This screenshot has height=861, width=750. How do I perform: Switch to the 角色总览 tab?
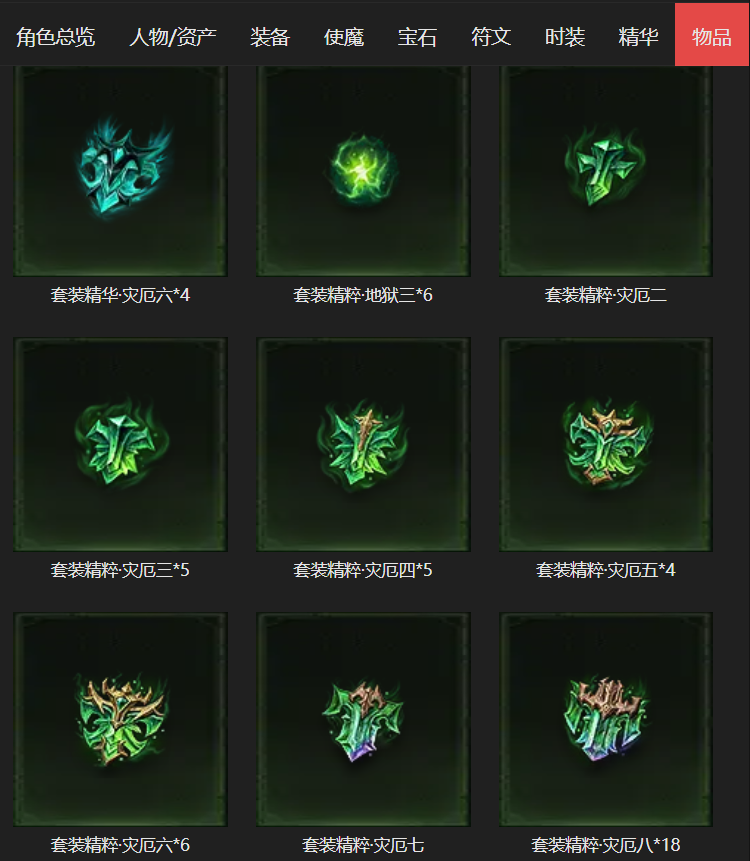(55, 37)
